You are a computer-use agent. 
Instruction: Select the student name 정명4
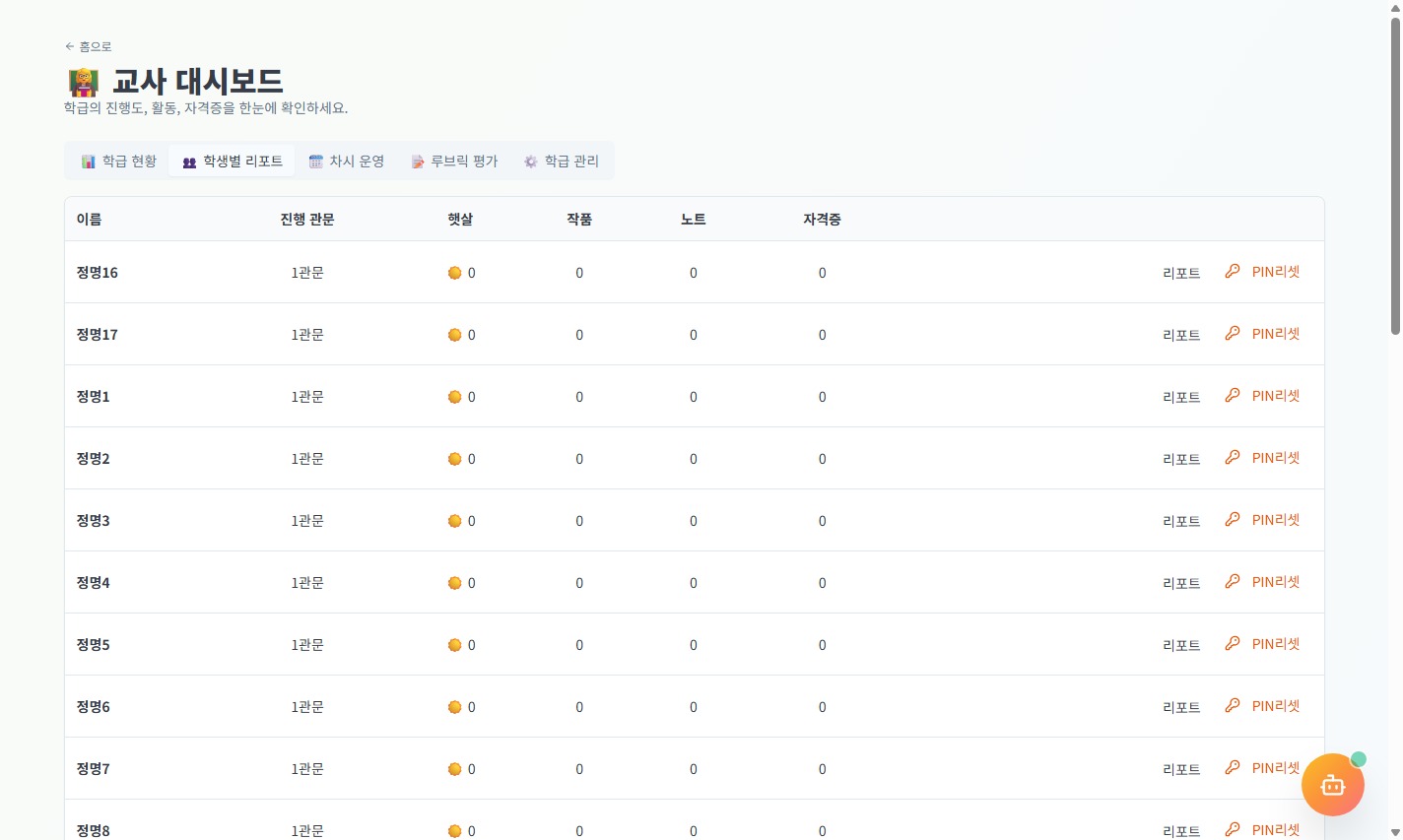coord(94,583)
